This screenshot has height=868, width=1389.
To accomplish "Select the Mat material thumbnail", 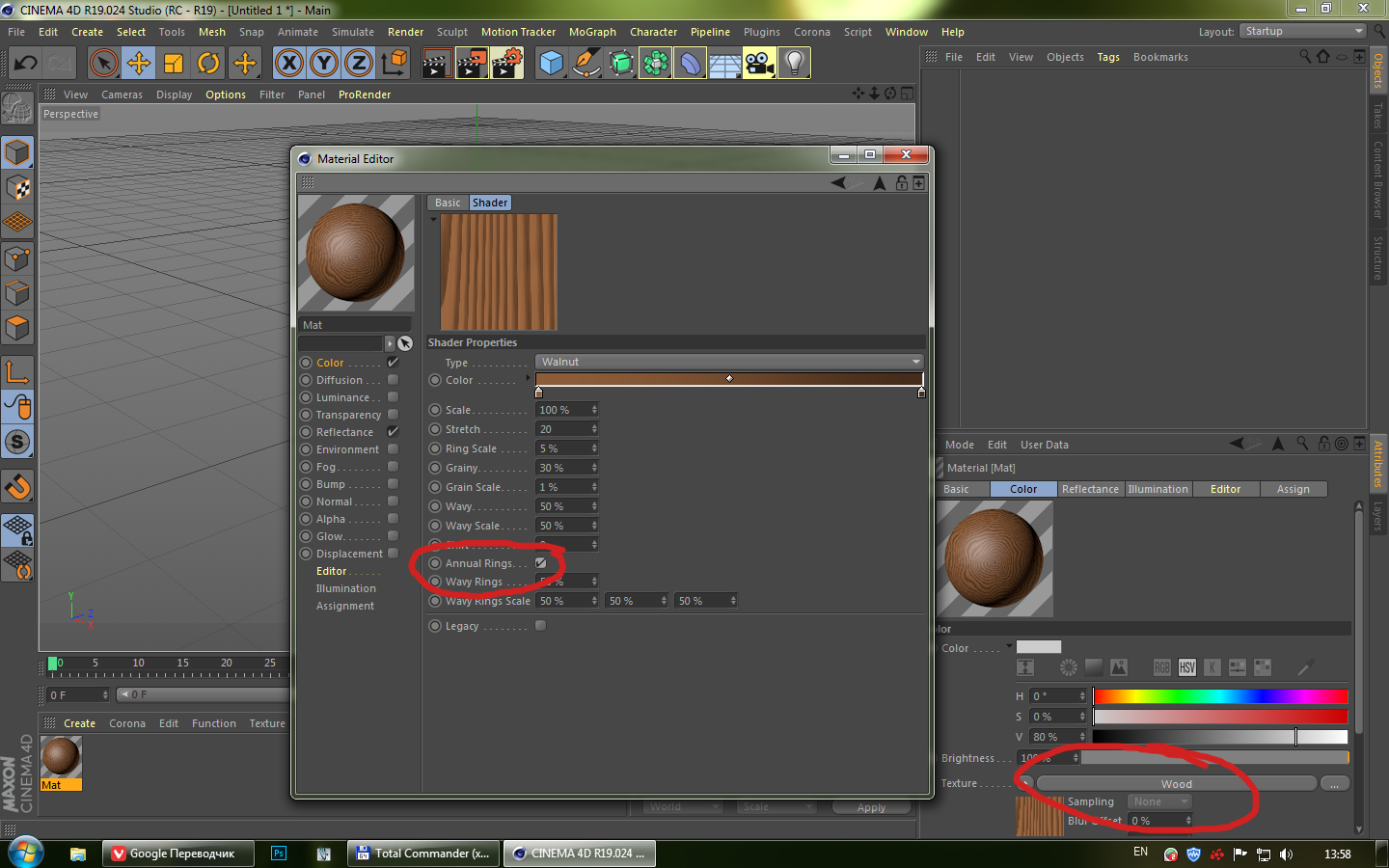I will pos(61,757).
